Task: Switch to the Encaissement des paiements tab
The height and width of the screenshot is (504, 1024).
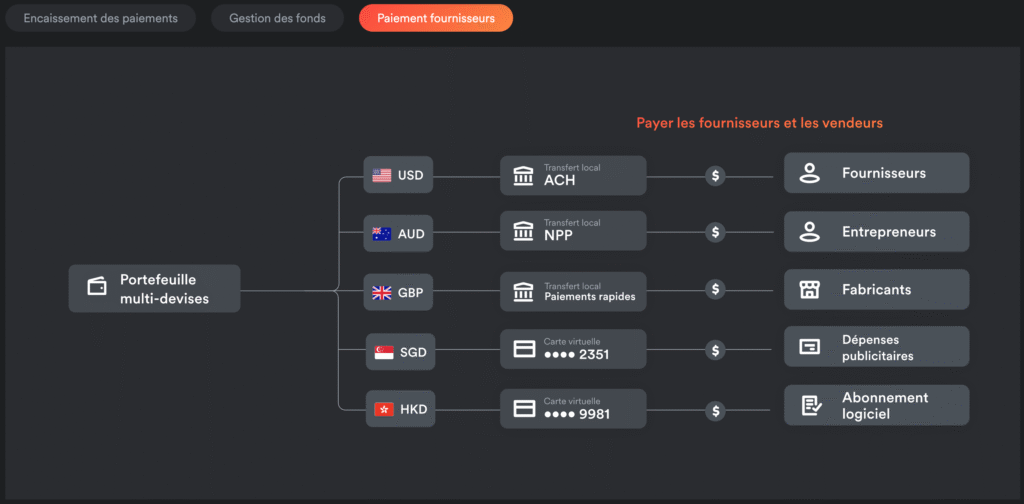Action: tap(101, 18)
